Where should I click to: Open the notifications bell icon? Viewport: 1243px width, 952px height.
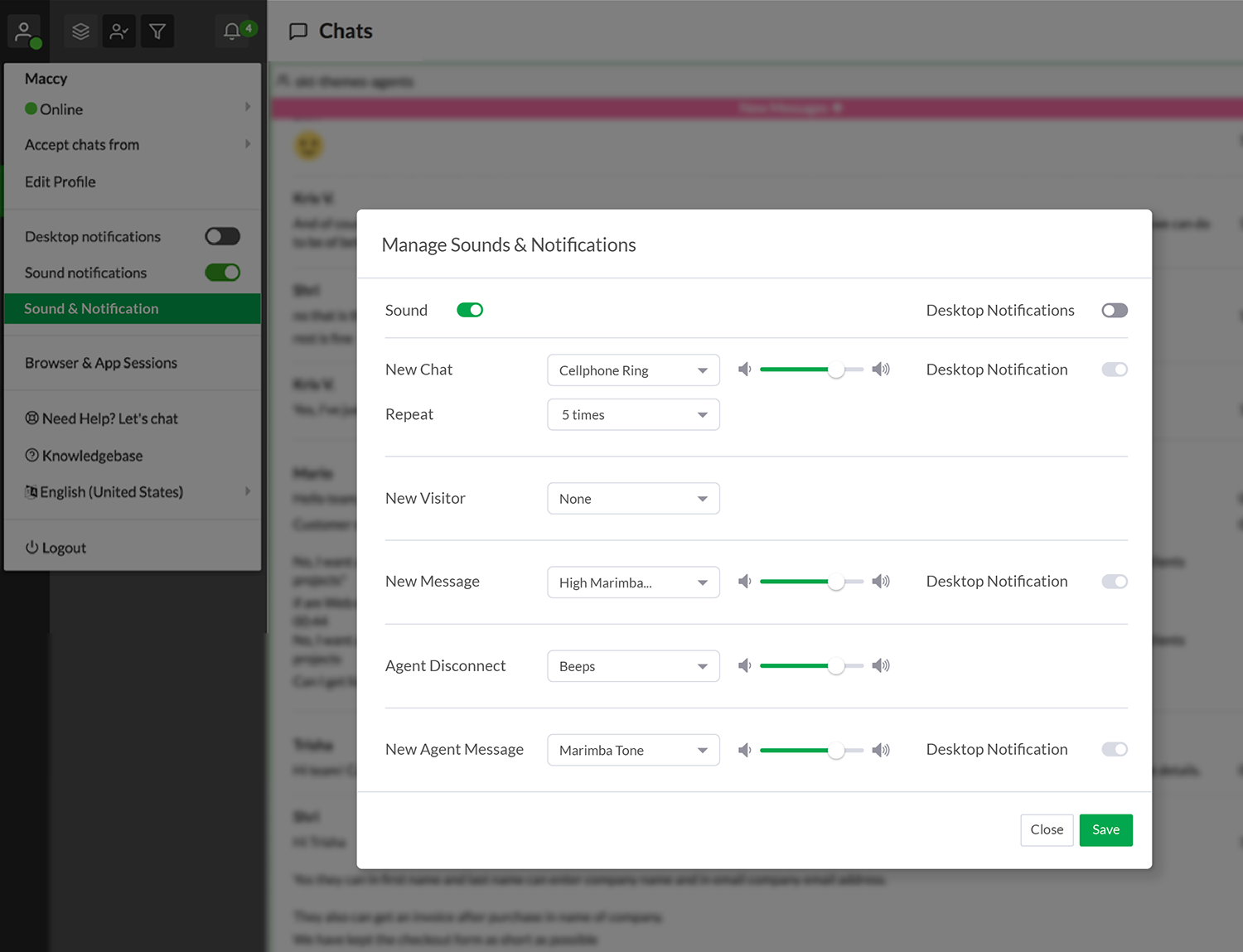(x=232, y=31)
